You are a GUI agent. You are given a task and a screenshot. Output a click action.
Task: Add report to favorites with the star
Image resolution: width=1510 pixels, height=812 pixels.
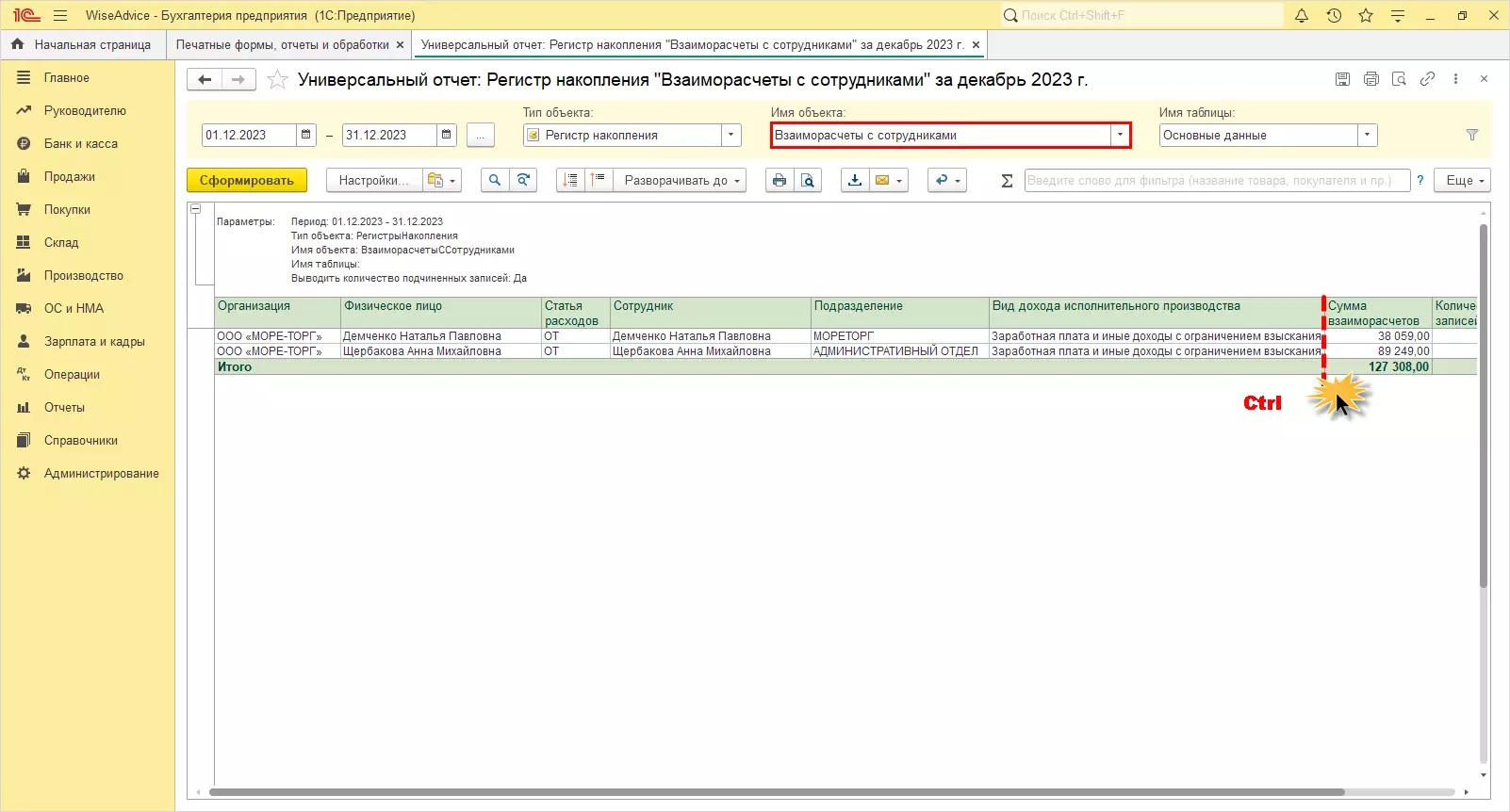pos(277,80)
